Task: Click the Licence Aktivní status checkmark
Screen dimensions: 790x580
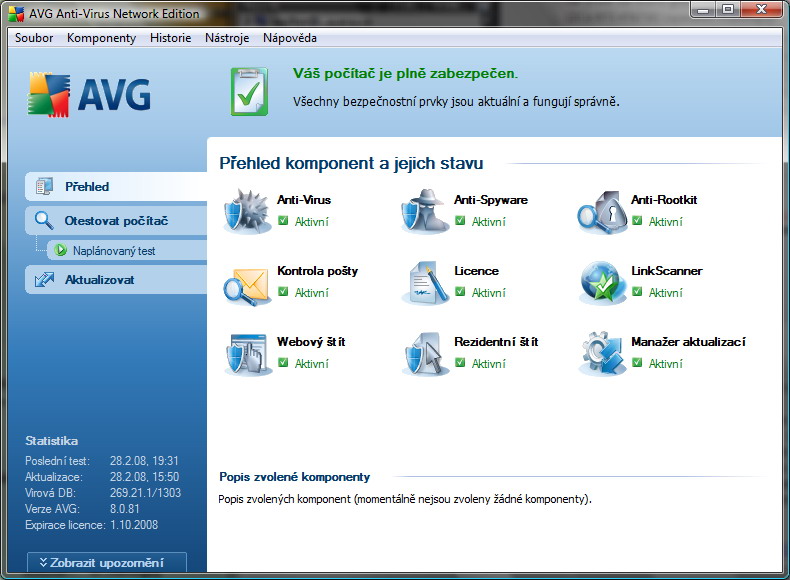Action: click(x=460, y=292)
